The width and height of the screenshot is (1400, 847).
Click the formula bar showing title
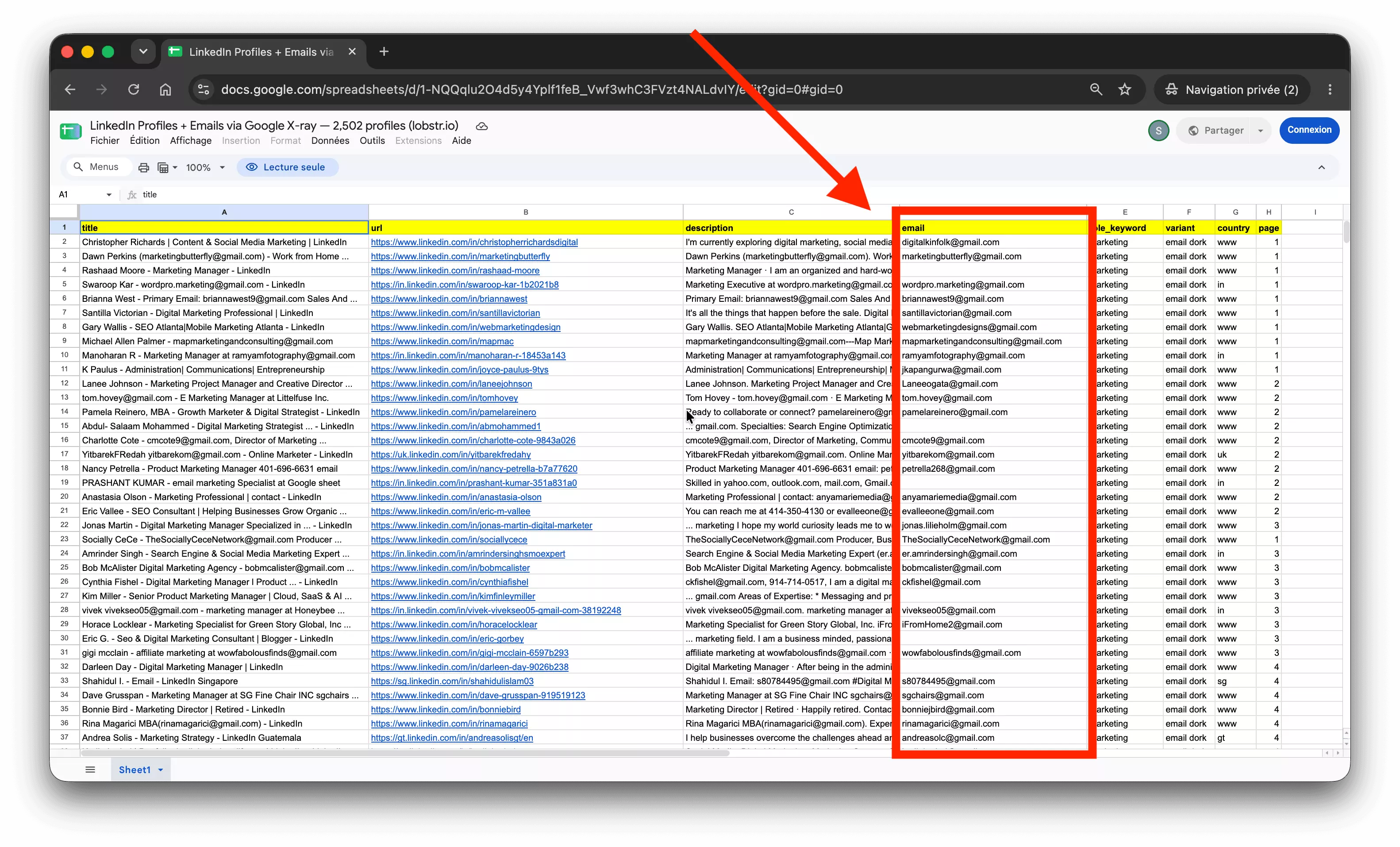coord(738,195)
